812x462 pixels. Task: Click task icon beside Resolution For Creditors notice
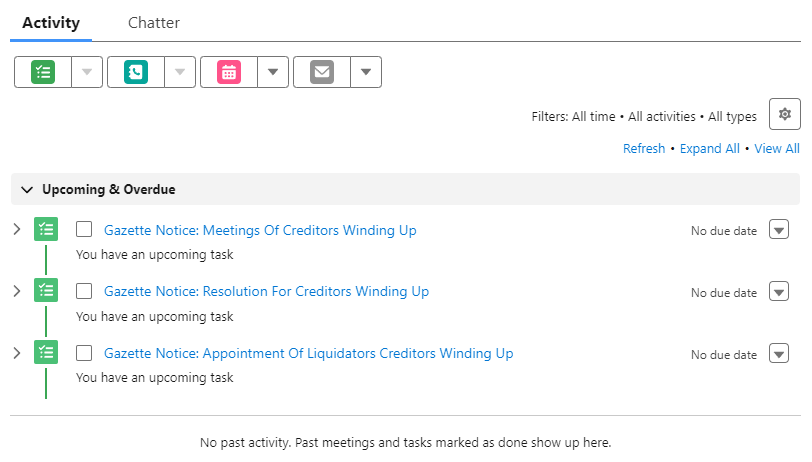(x=46, y=291)
